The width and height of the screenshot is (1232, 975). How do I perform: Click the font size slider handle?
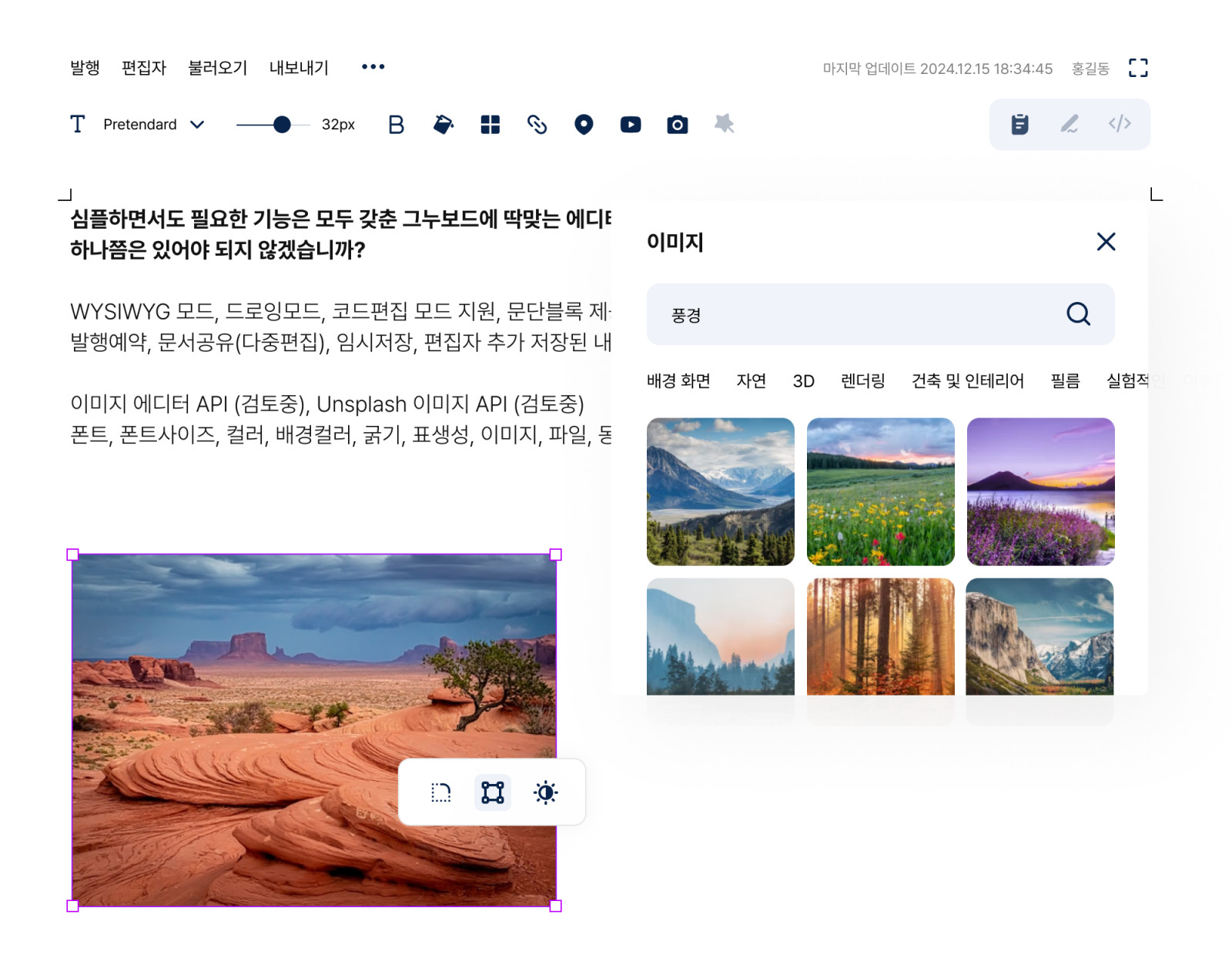282,125
